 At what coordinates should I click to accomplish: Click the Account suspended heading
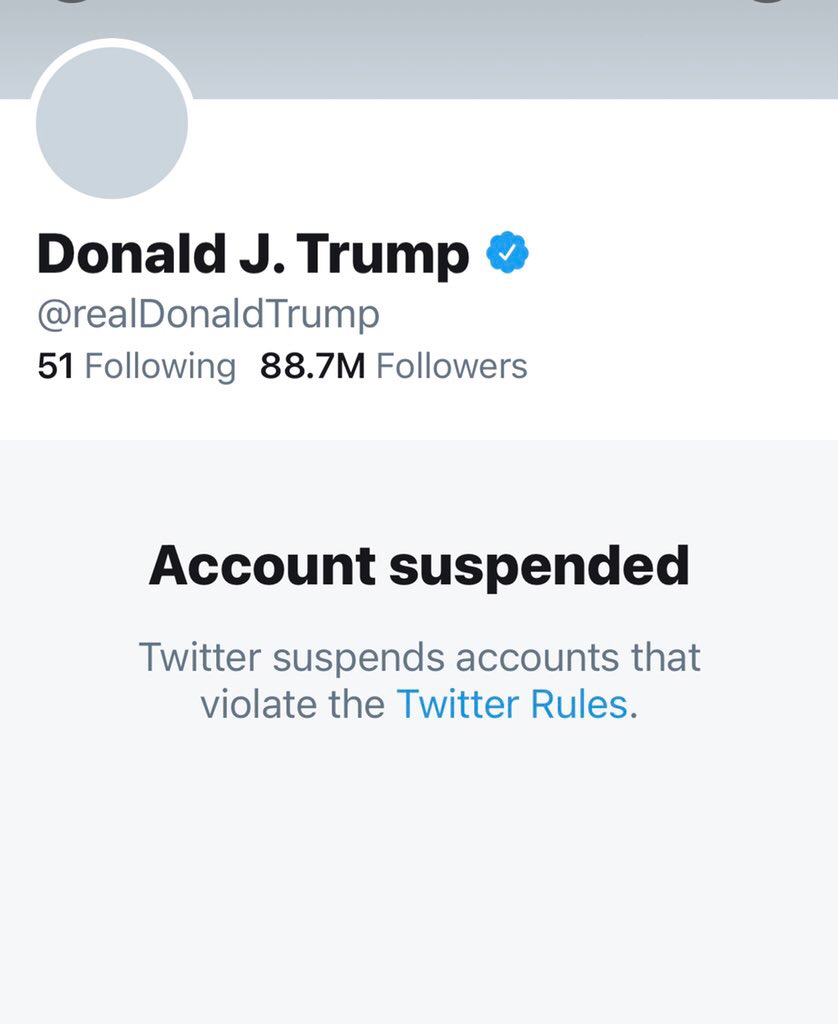click(x=419, y=566)
